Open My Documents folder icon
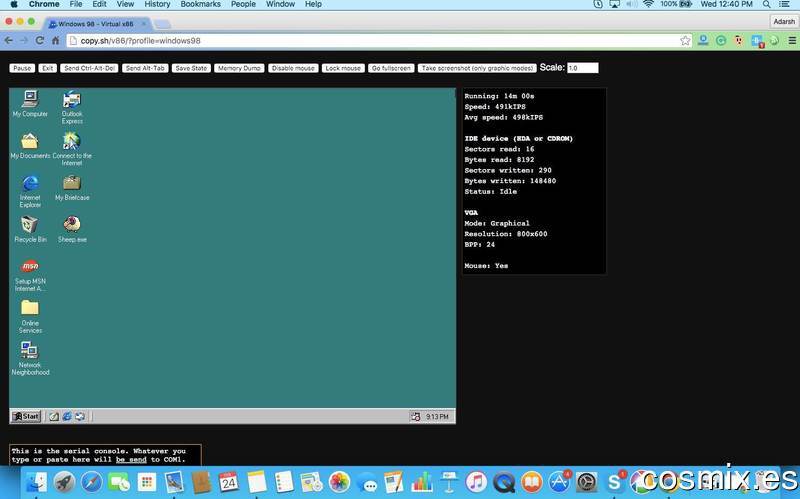This screenshot has height=499, width=800. coord(30,145)
